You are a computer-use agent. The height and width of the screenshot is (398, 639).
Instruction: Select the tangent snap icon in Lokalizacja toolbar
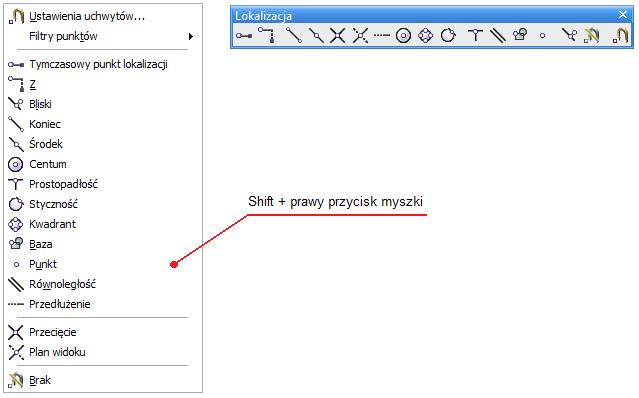coord(448,35)
